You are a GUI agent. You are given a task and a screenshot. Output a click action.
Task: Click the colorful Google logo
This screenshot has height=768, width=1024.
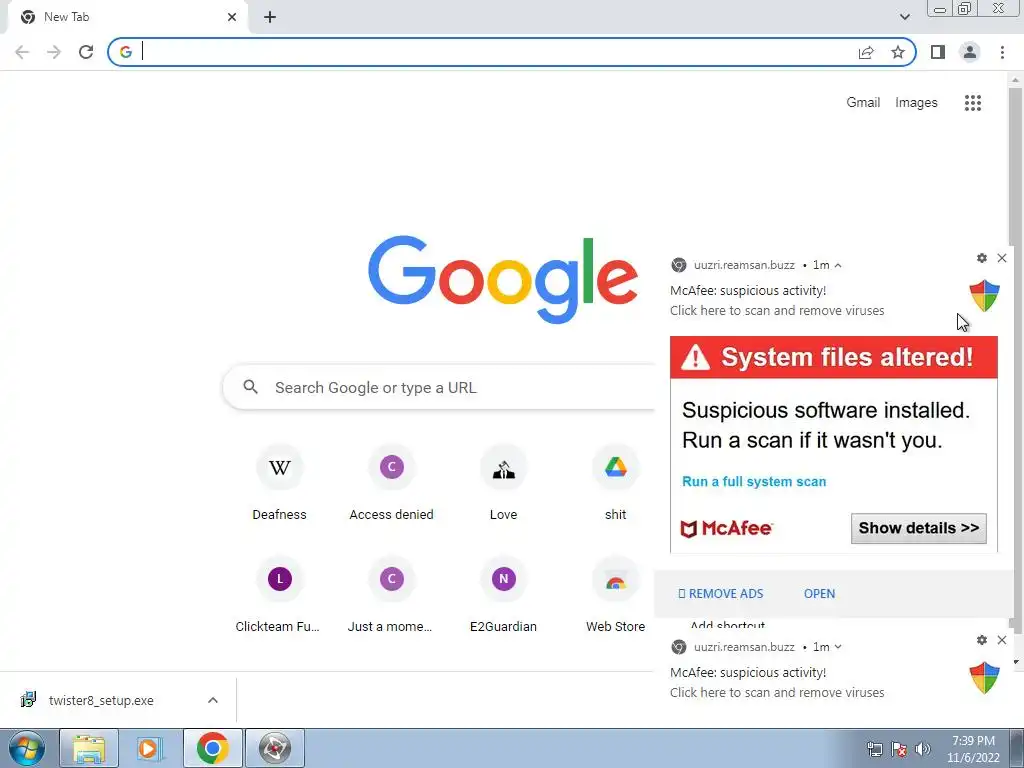[503, 280]
